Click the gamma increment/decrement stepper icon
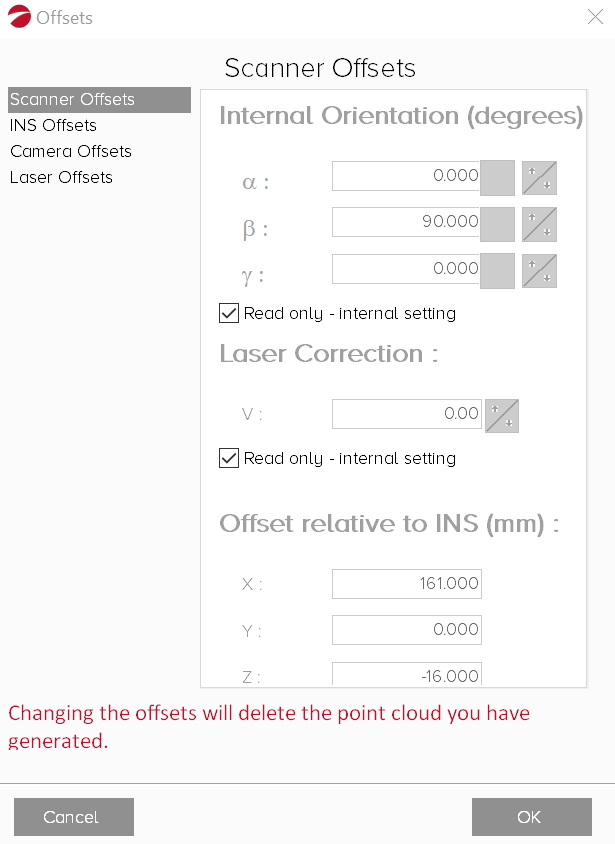615x844 pixels. (539, 270)
